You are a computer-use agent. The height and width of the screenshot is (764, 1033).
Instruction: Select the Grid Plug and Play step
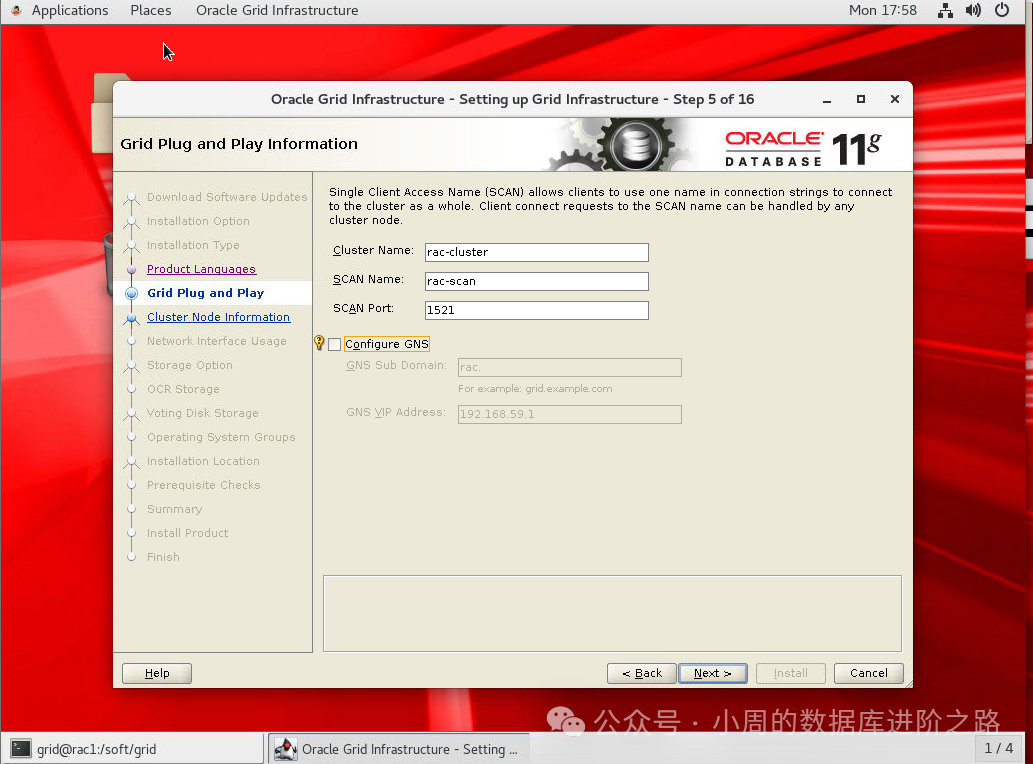point(206,293)
